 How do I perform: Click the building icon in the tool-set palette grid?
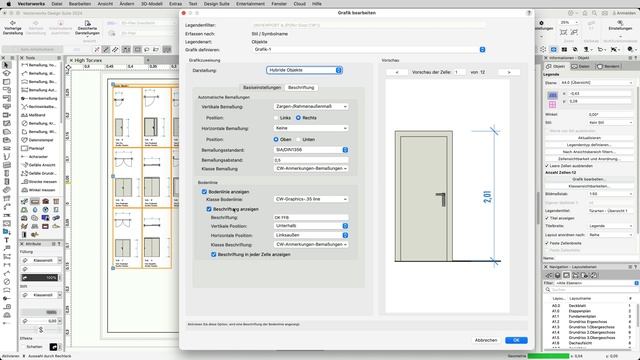pos(45,201)
